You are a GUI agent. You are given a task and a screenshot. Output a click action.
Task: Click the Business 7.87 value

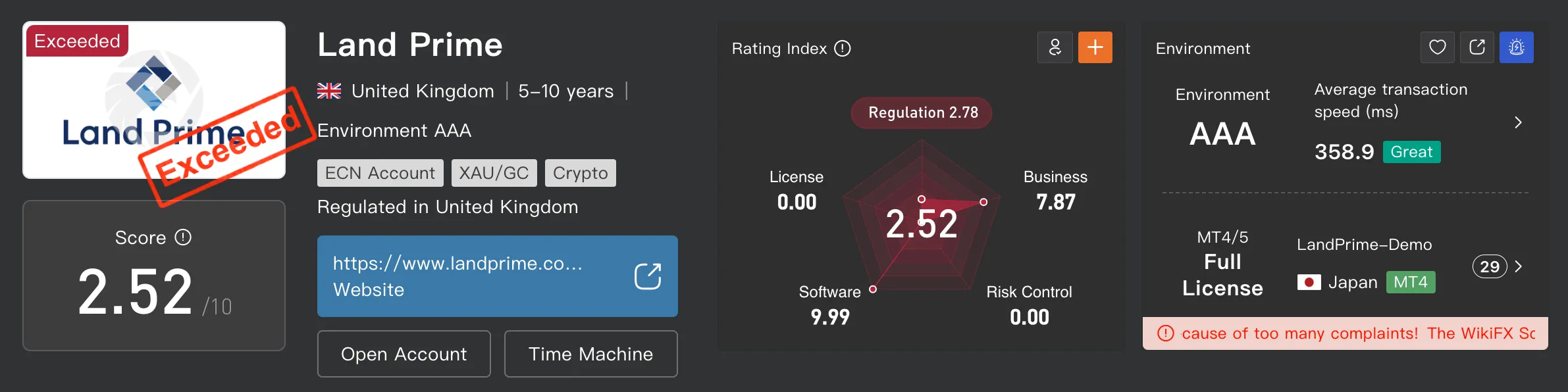[x=1056, y=202]
